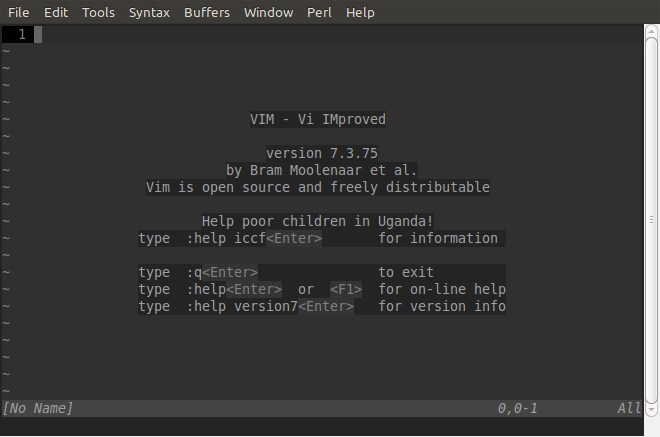The width and height of the screenshot is (660, 437).
Task: Click the 'for version info' text
Action: tap(442, 306)
